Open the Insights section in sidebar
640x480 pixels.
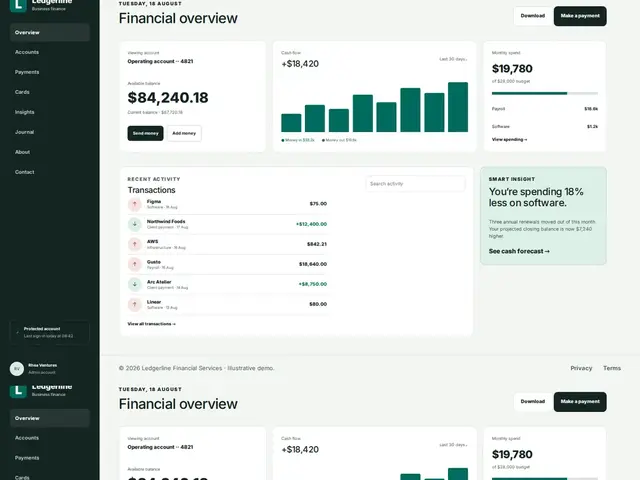click(x=49, y=112)
